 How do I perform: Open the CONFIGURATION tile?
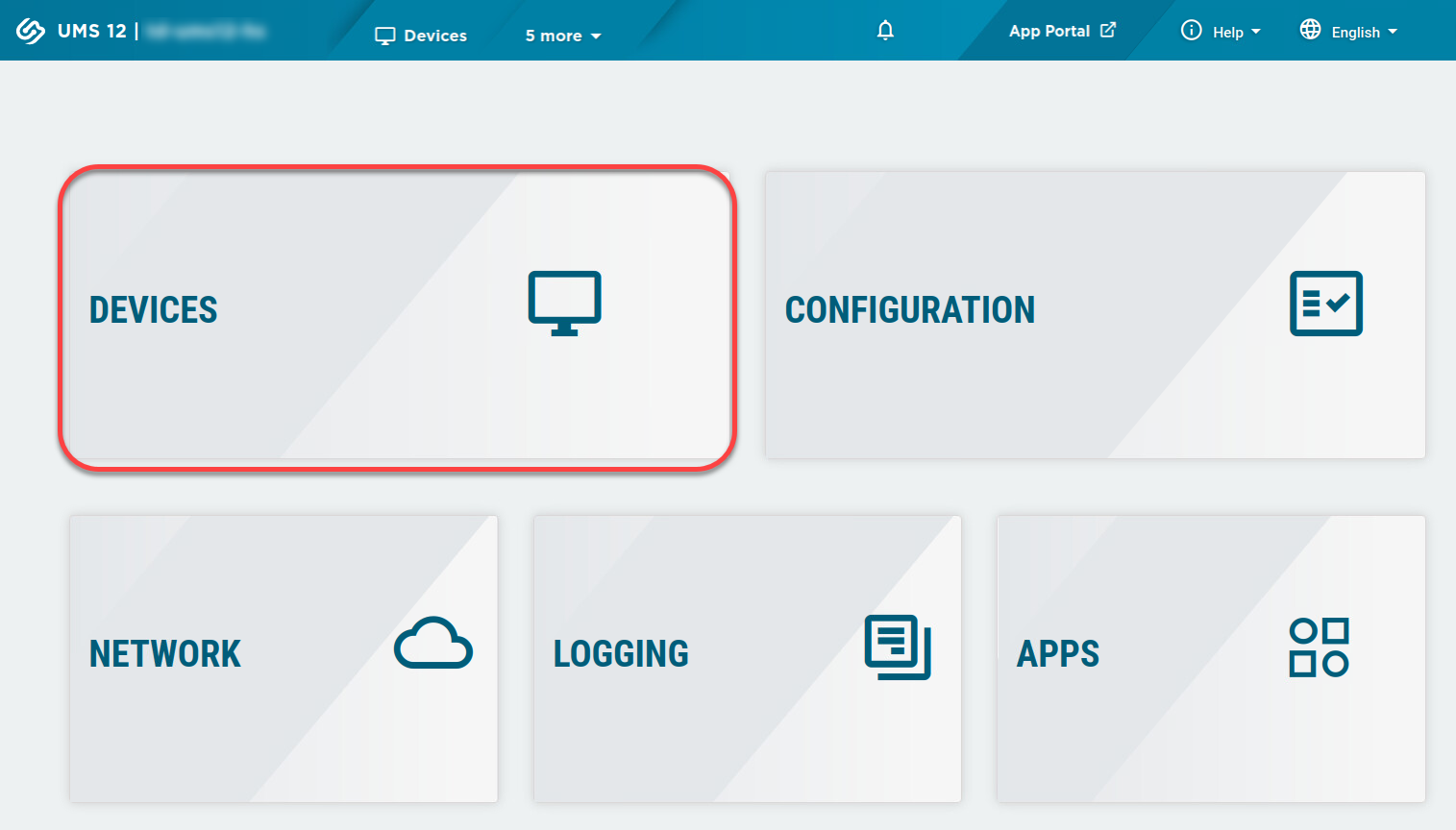pyautogui.click(x=909, y=310)
